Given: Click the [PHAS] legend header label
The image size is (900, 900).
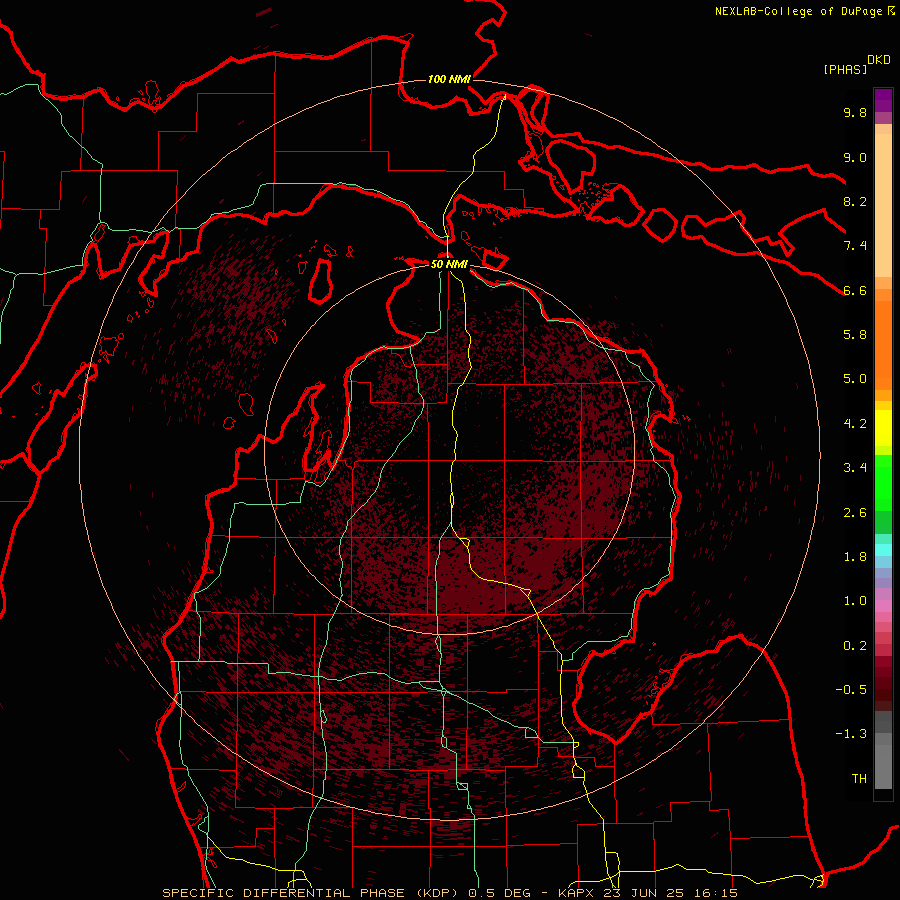Looking at the screenshot, I should pyautogui.click(x=845, y=69).
